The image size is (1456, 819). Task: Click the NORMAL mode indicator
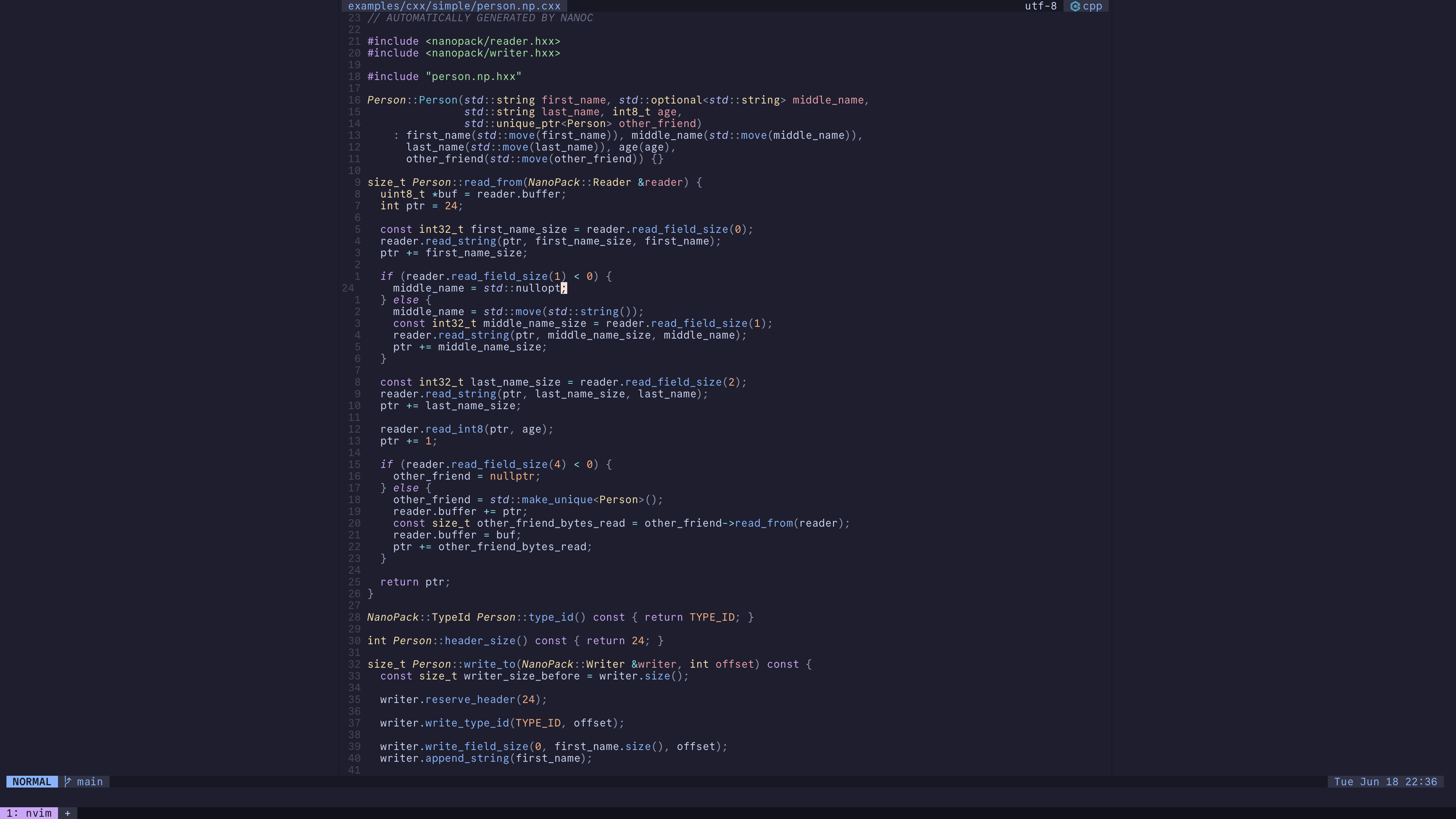pyautogui.click(x=31, y=782)
